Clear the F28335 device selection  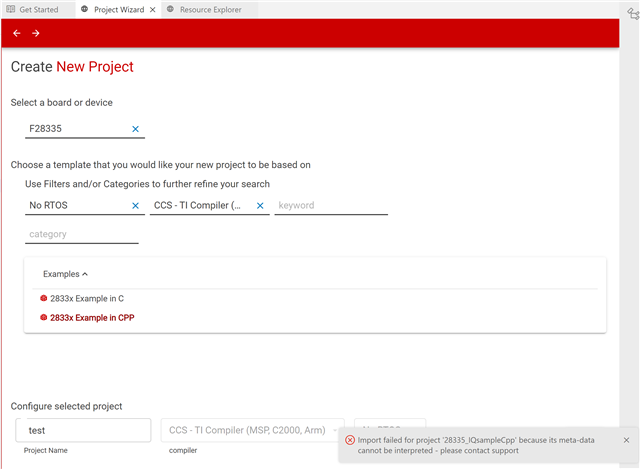coord(136,129)
